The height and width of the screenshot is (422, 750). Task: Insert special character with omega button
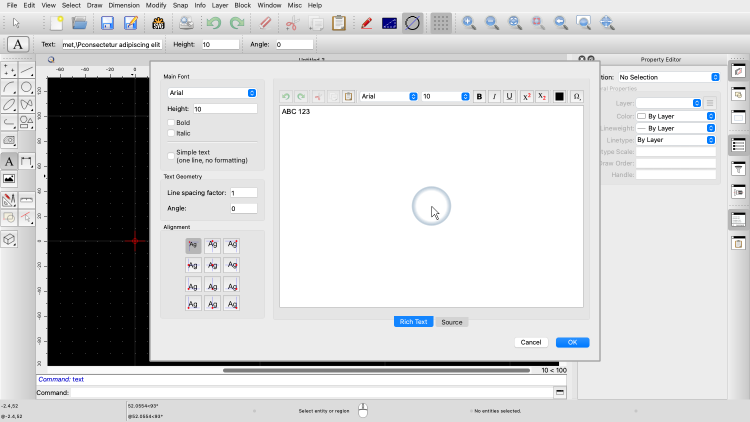pyautogui.click(x=576, y=97)
